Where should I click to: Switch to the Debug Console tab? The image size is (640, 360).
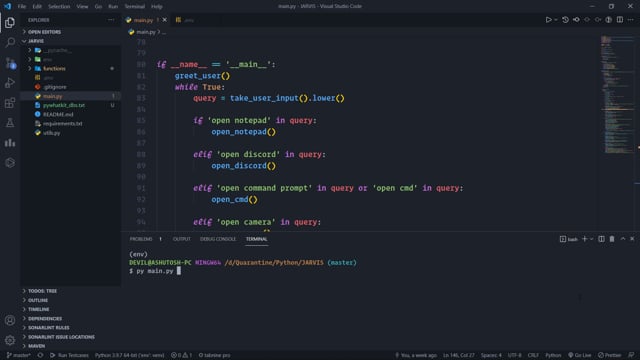[x=218, y=239]
